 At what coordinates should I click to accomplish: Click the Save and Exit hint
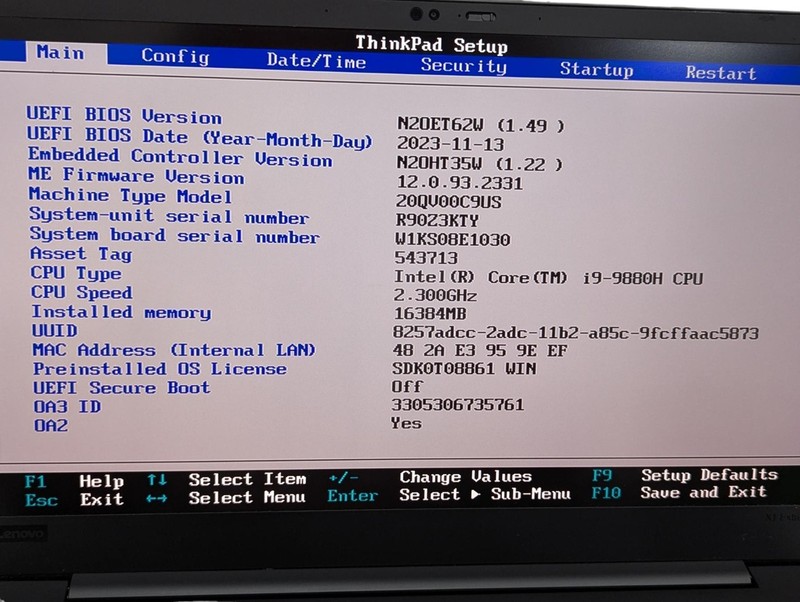tap(704, 492)
